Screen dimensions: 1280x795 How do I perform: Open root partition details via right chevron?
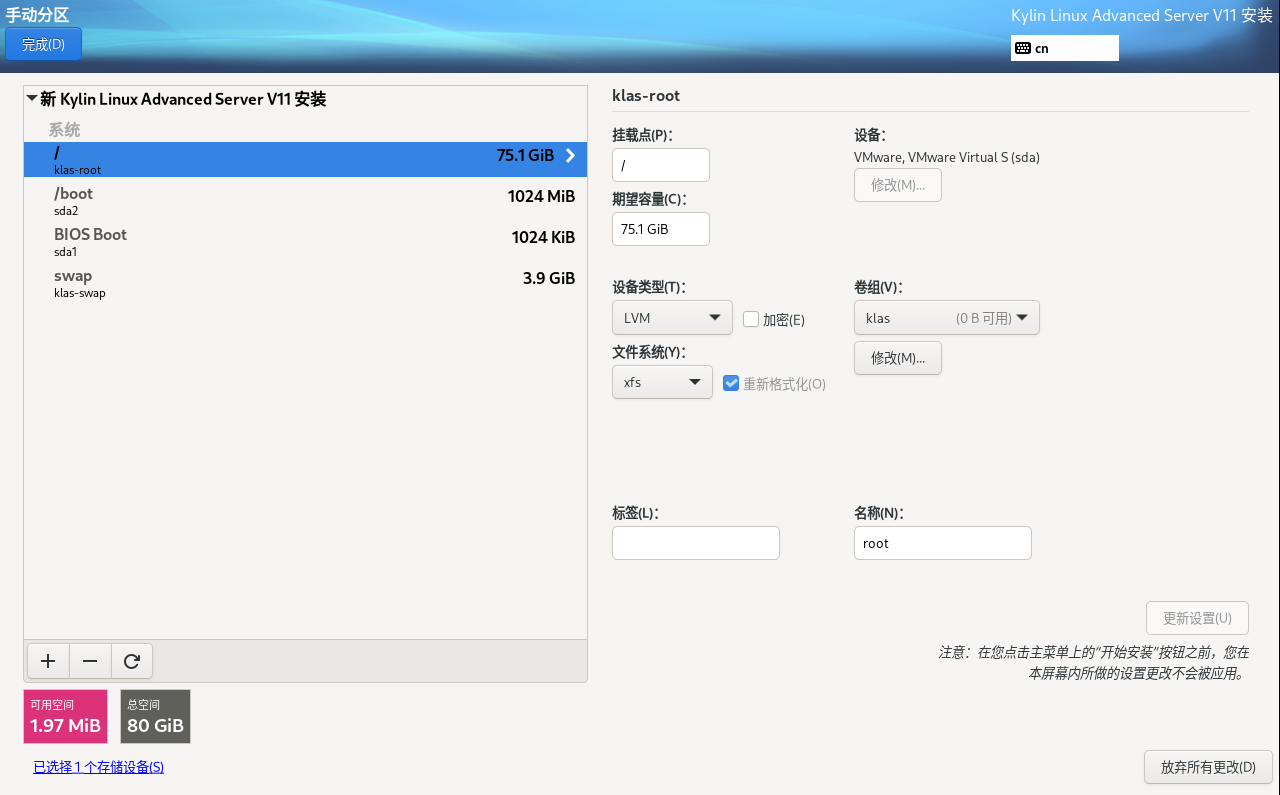(570, 157)
